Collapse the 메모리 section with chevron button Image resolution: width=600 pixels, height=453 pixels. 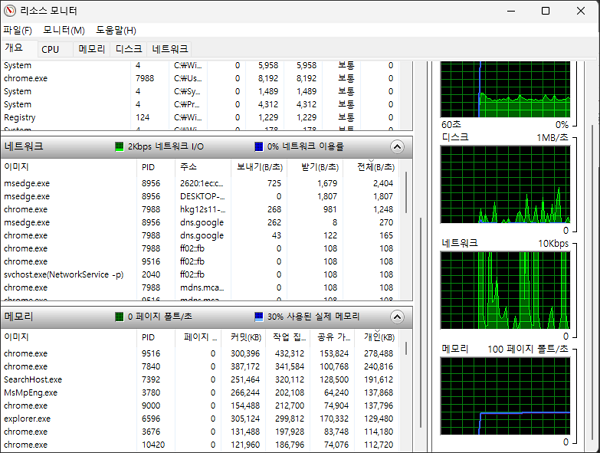tap(397, 317)
